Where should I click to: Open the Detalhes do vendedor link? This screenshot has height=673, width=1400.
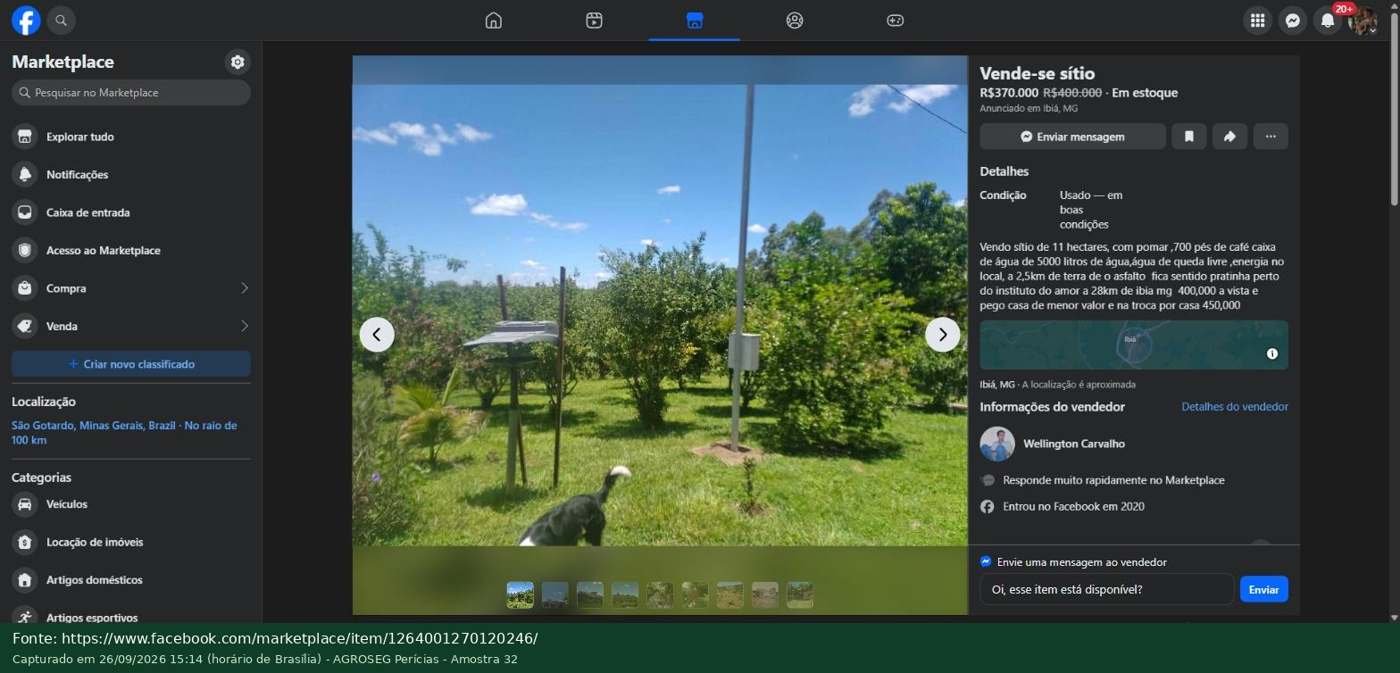click(x=1235, y=407)
